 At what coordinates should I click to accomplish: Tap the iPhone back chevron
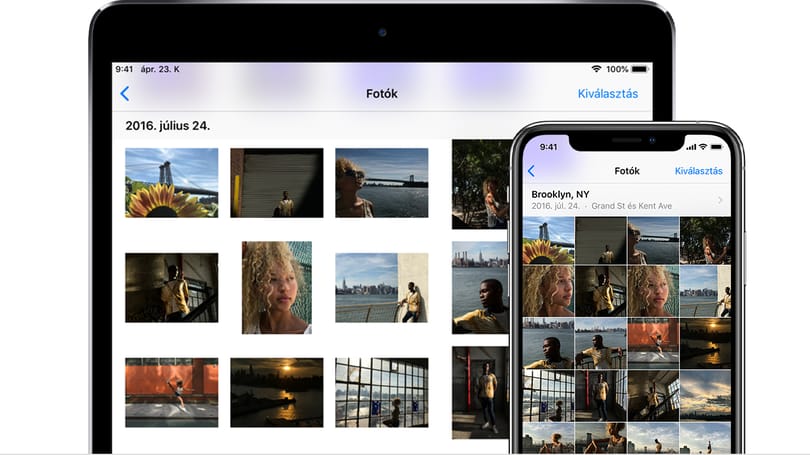pos(531,171)
